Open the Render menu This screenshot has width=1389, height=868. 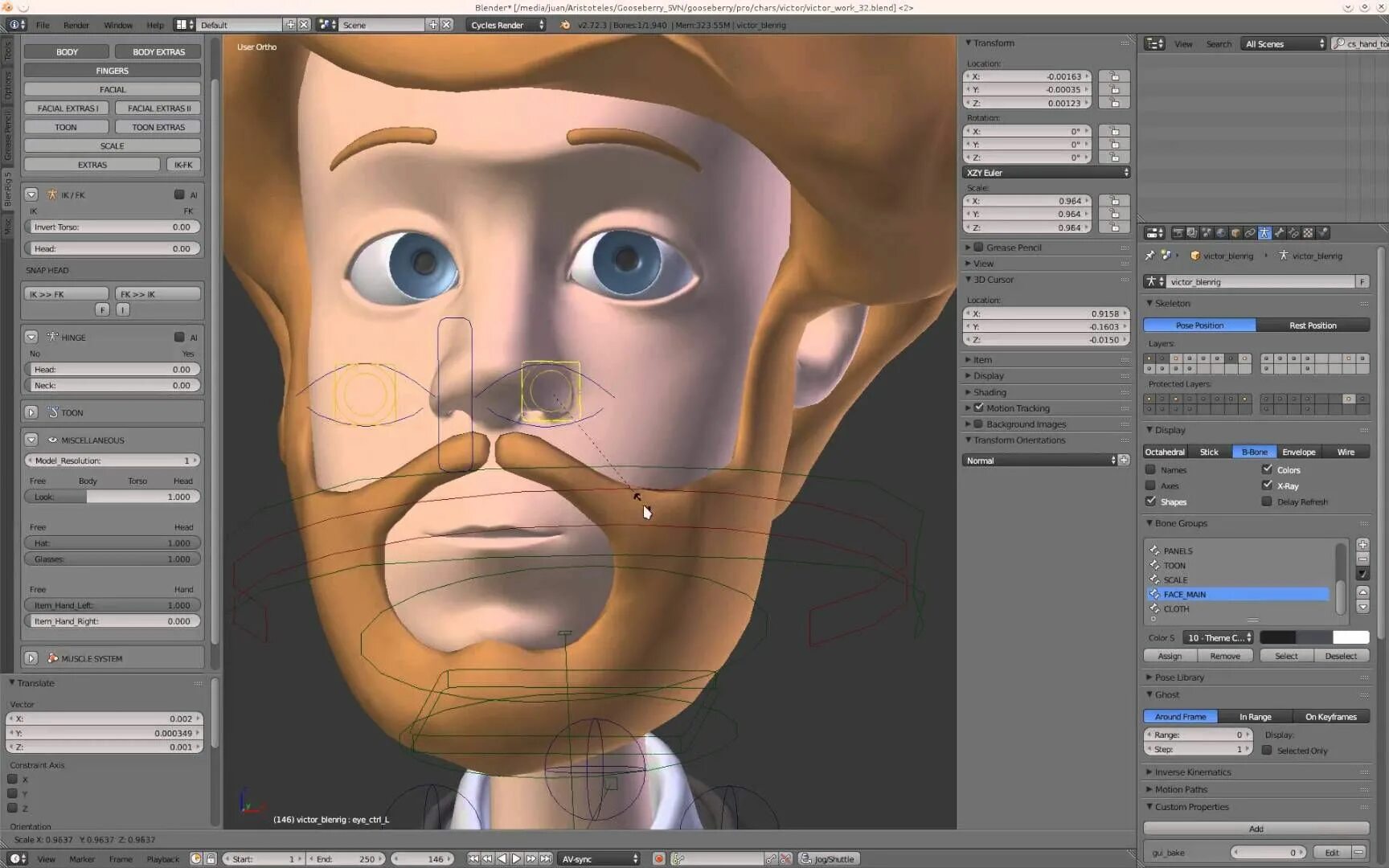[76, 25]
